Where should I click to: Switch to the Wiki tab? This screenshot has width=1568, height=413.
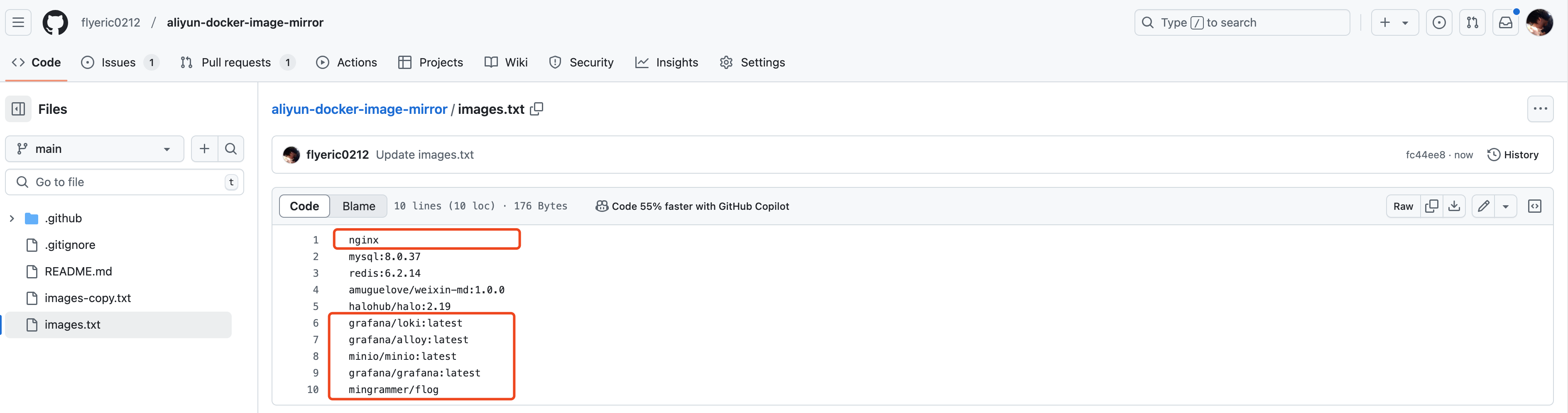[x=507, y=62]
